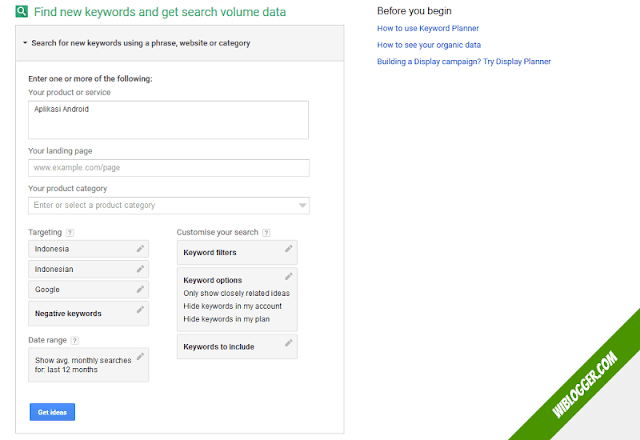Screen dimensions: 640x440
Task: Open the product category dropdown arrow
Action: pos(302,205)
